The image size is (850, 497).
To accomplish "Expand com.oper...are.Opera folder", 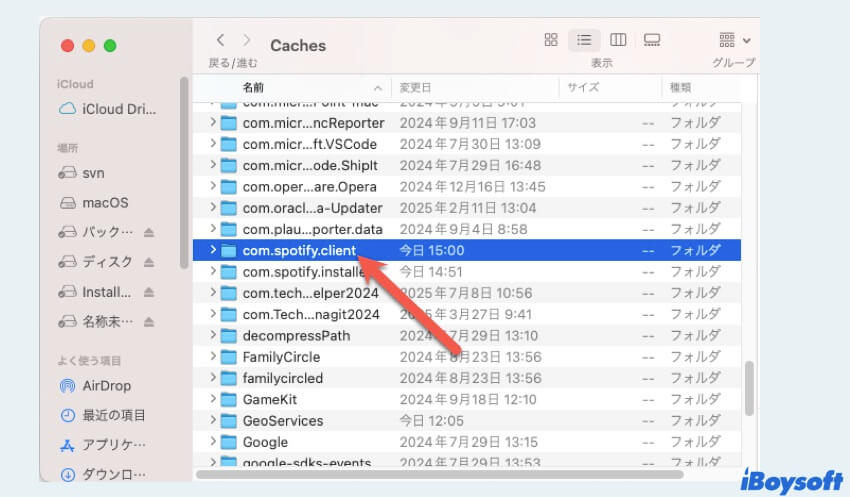I will [x=213, y=186].
